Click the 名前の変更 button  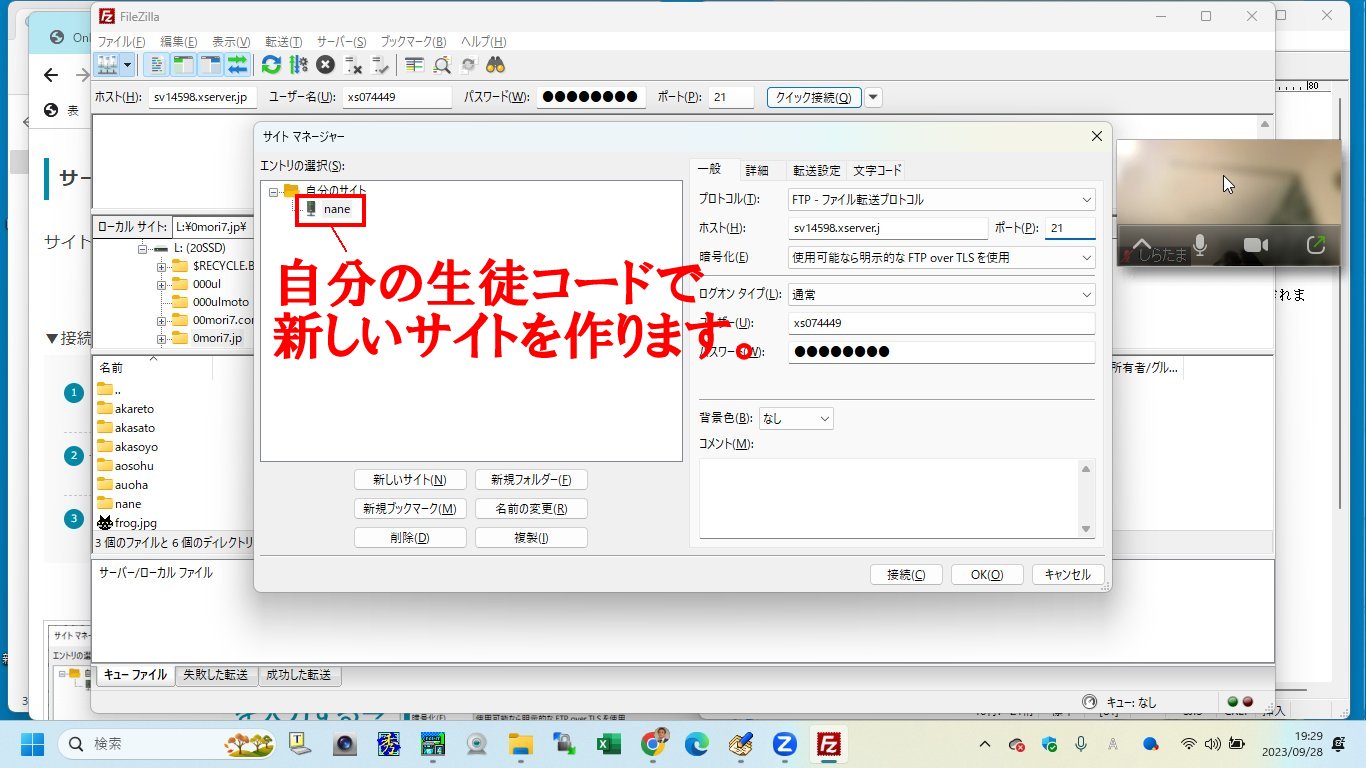[x=531, y=509]
